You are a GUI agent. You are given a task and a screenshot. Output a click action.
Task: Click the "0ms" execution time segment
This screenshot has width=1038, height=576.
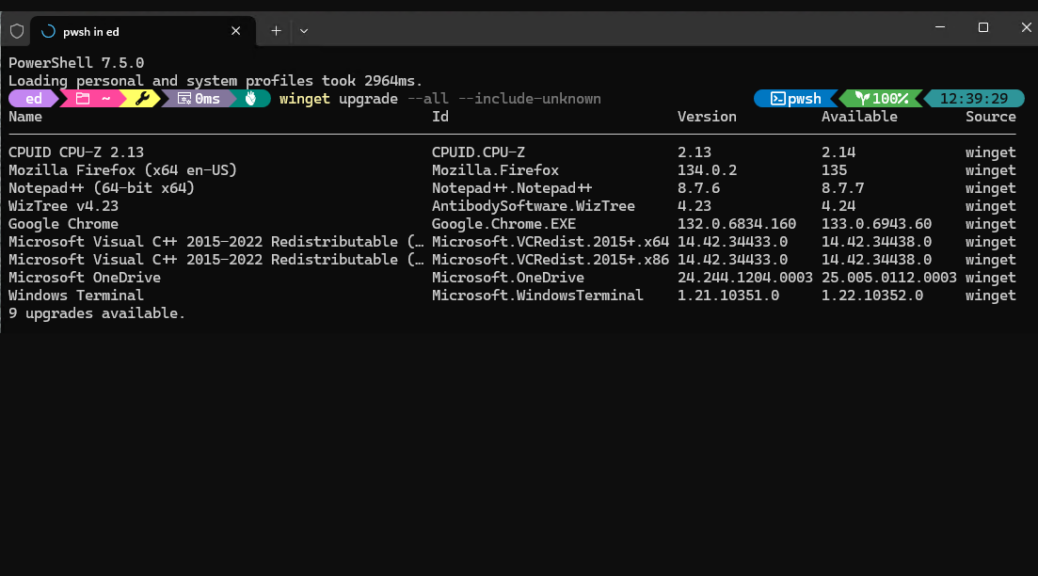199,99
